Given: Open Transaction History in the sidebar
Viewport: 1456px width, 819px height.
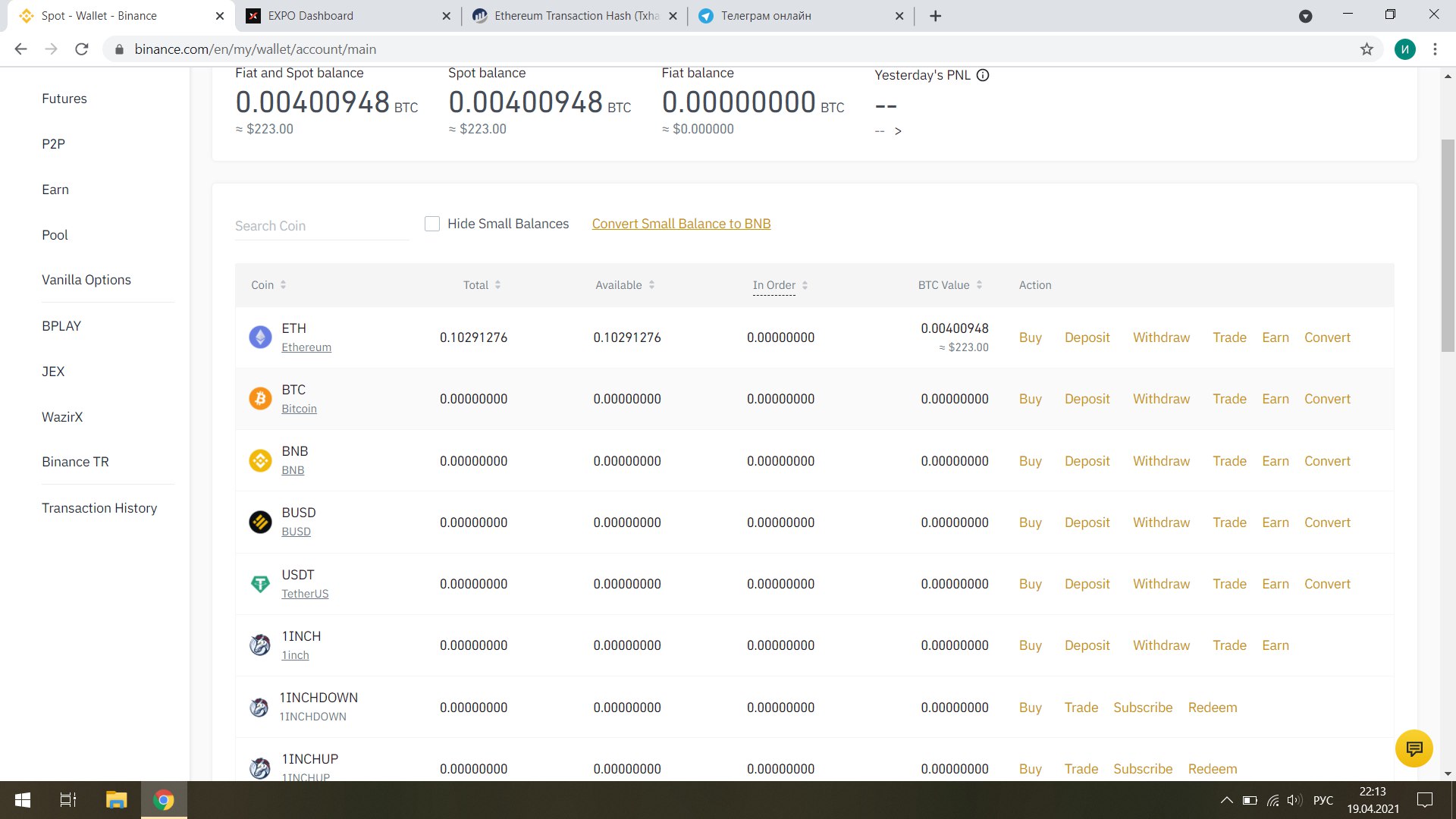Looking at the screenshot, I should pyautogui.click(x=99, y=508).
